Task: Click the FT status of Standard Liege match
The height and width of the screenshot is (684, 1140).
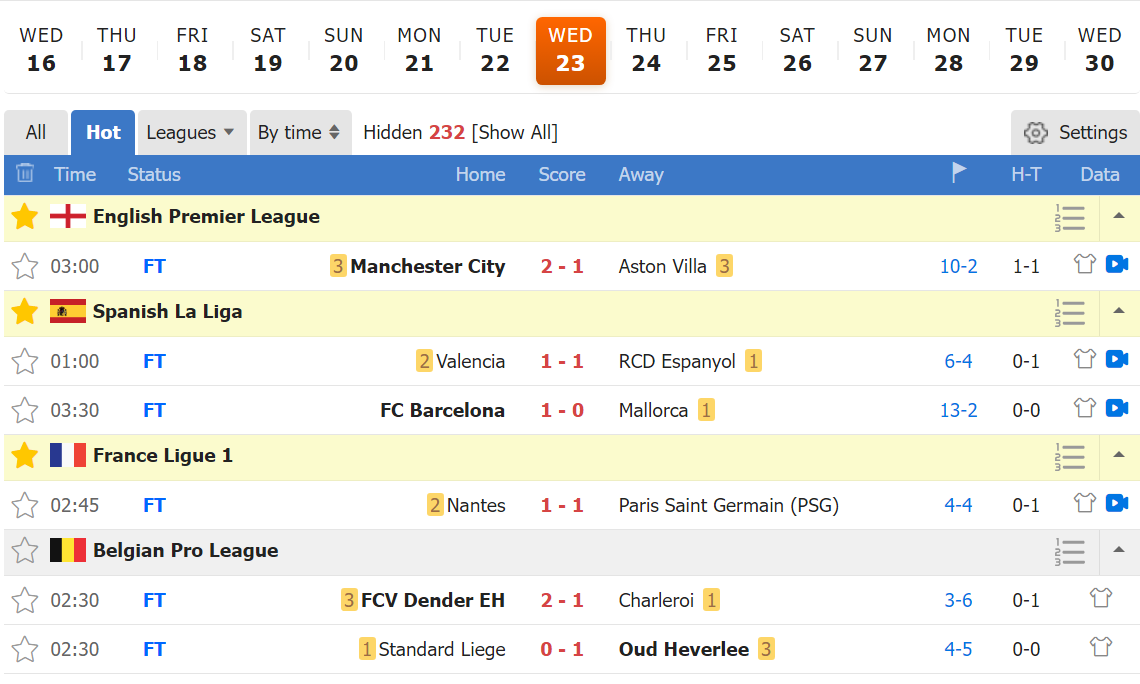Action: 154,648
